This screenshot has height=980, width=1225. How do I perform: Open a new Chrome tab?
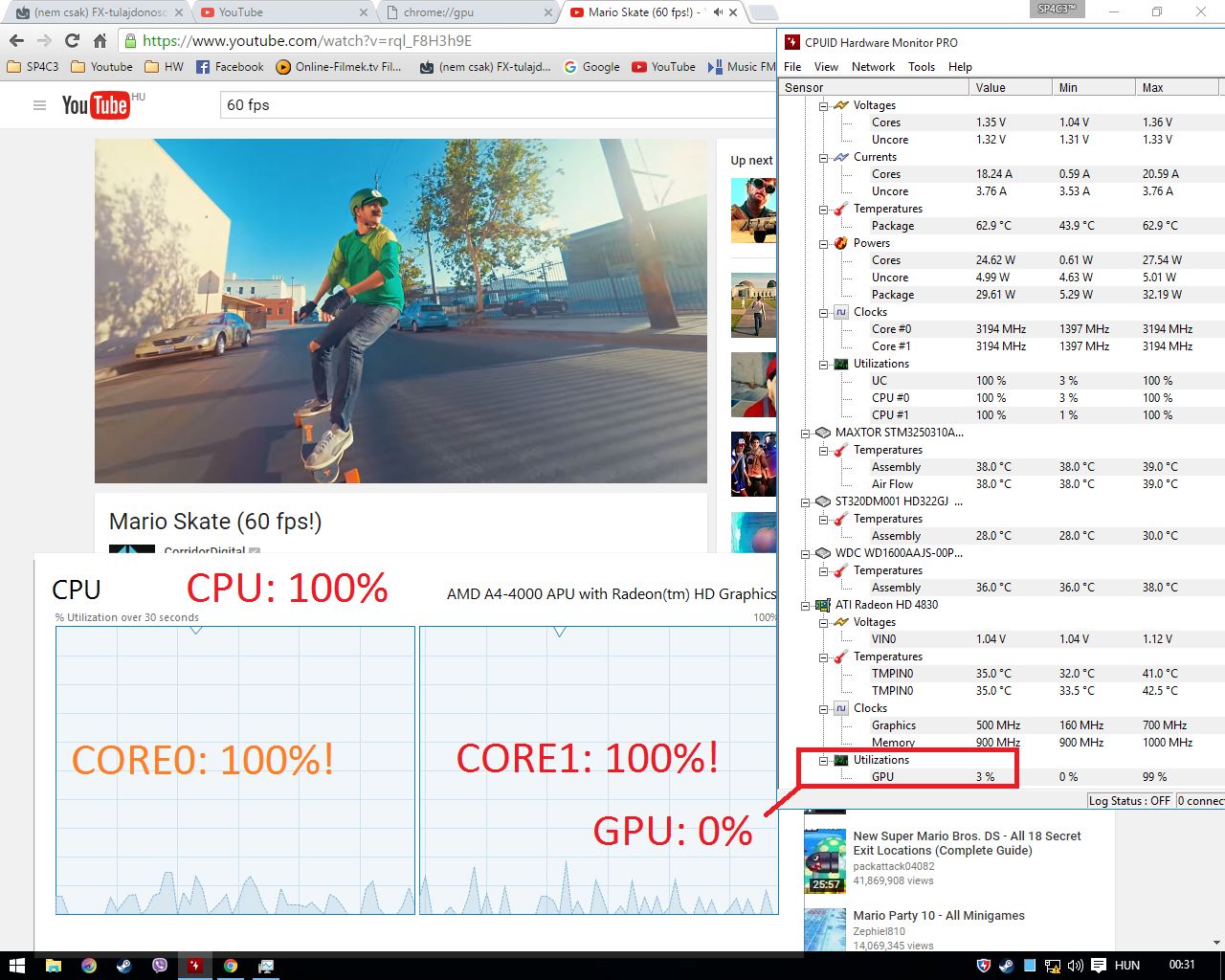click(x=763, y=12)
